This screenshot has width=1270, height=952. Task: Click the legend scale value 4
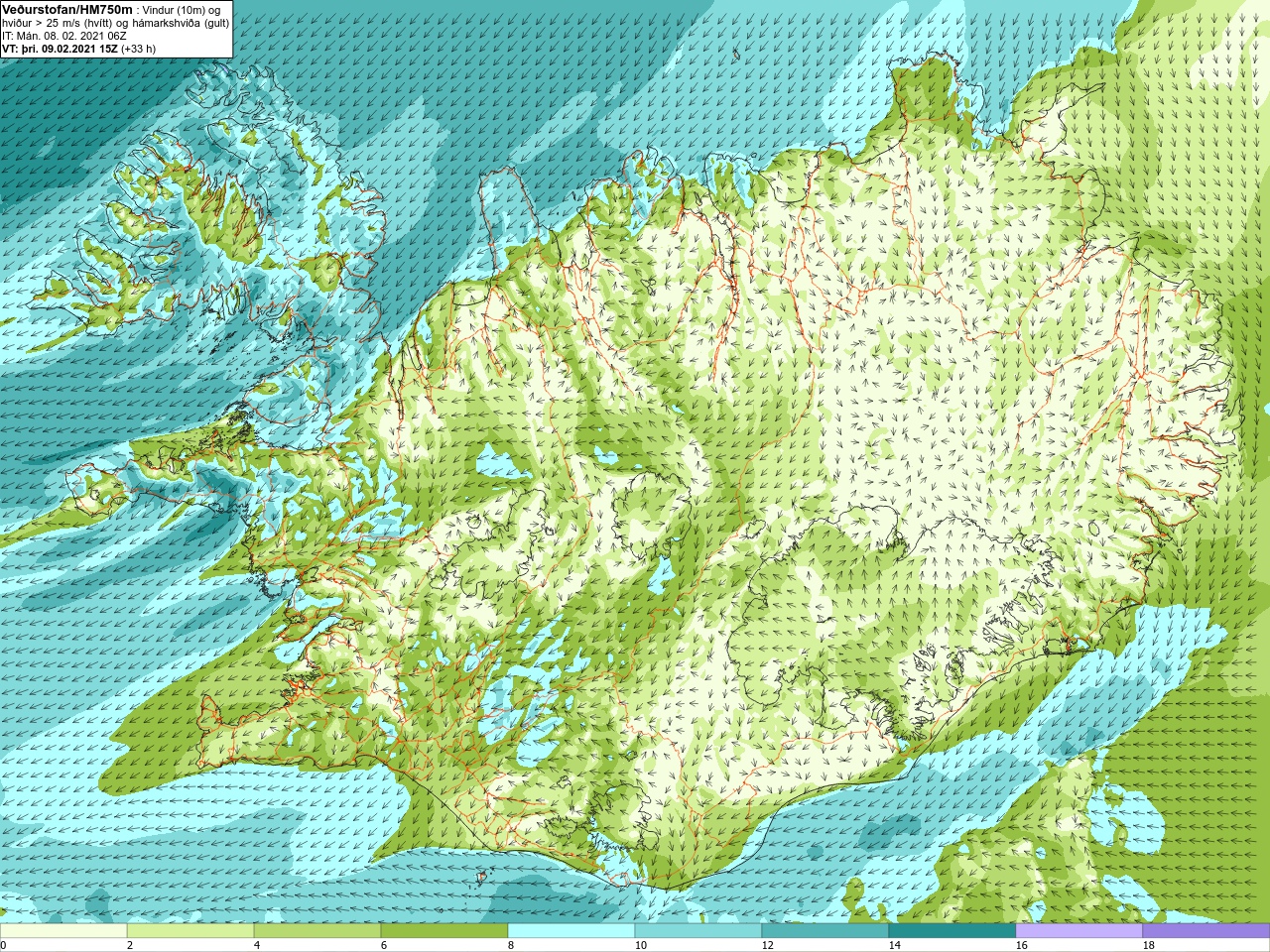(x=257, y=945)
